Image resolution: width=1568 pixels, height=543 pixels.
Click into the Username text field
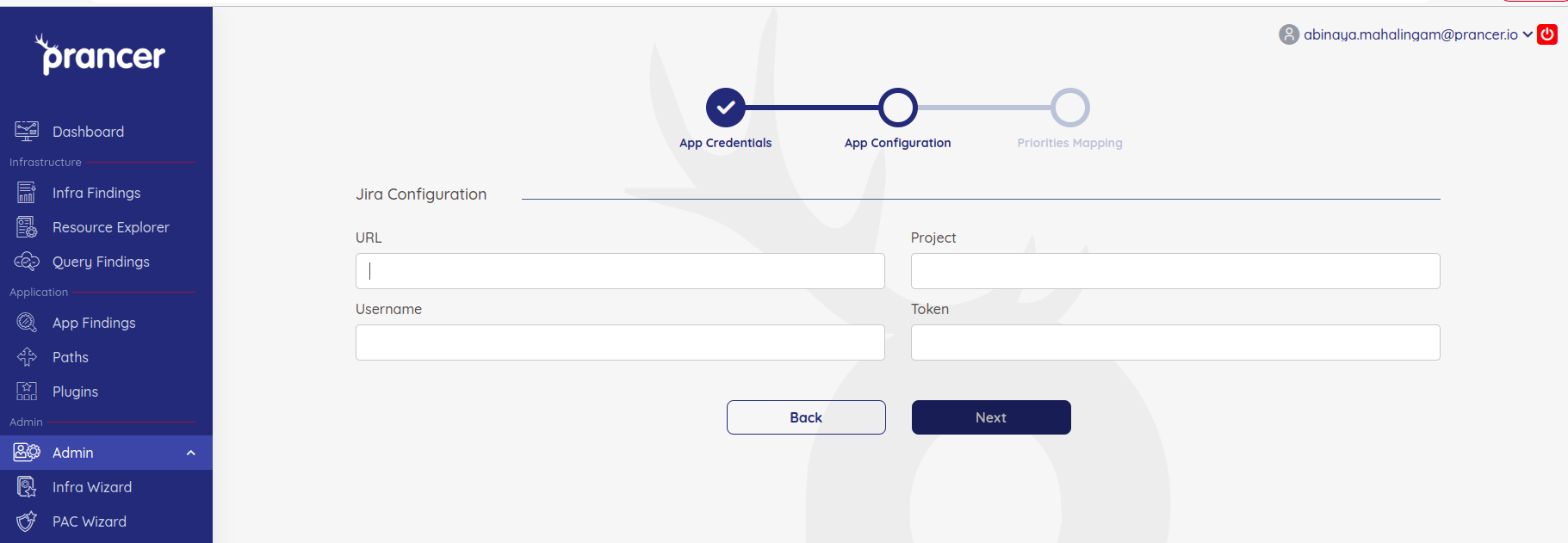620,342
